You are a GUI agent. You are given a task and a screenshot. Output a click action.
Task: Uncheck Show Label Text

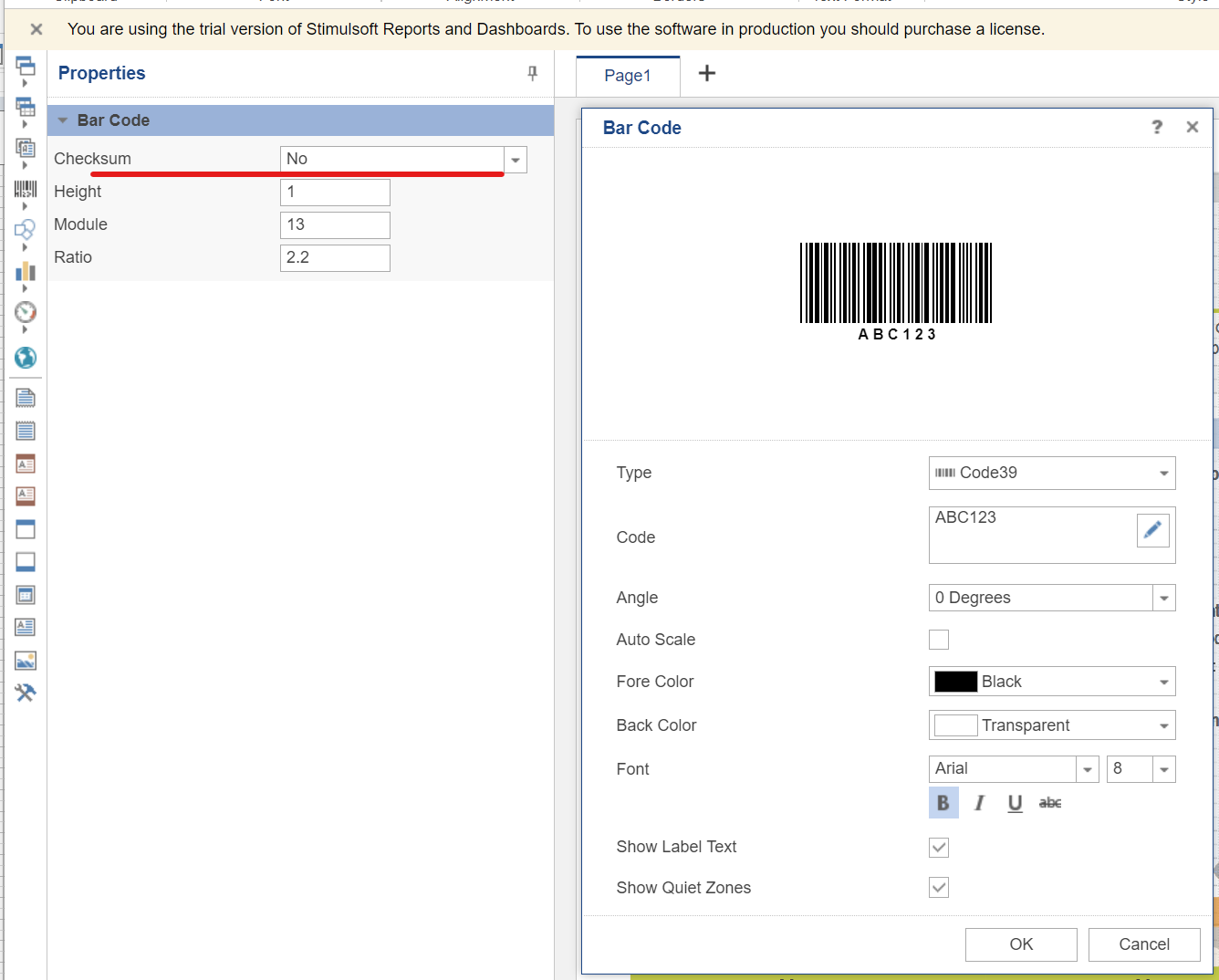(939, 848)
